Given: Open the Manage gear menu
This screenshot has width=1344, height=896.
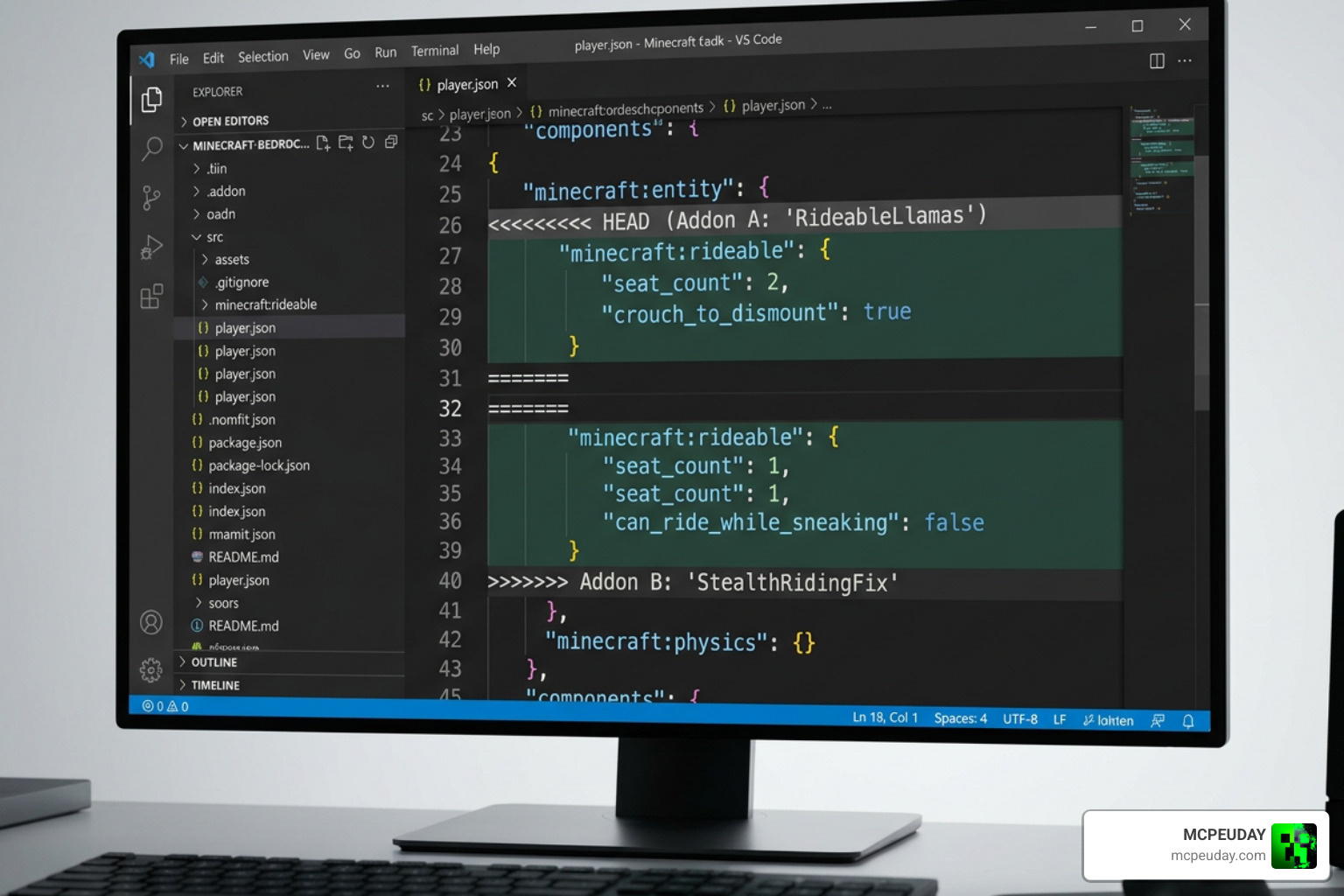Looking at the screenshot, I should [151, 670].
